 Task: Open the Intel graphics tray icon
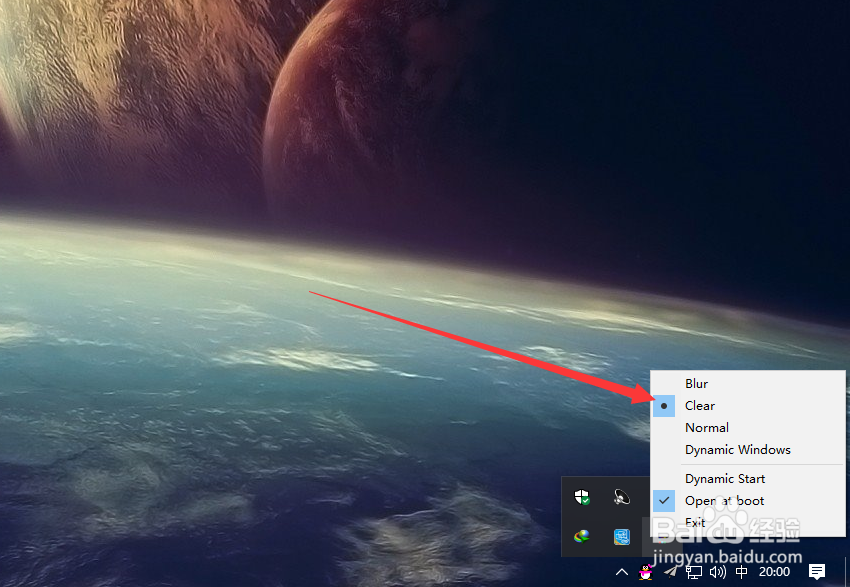(x=622, y=537)
